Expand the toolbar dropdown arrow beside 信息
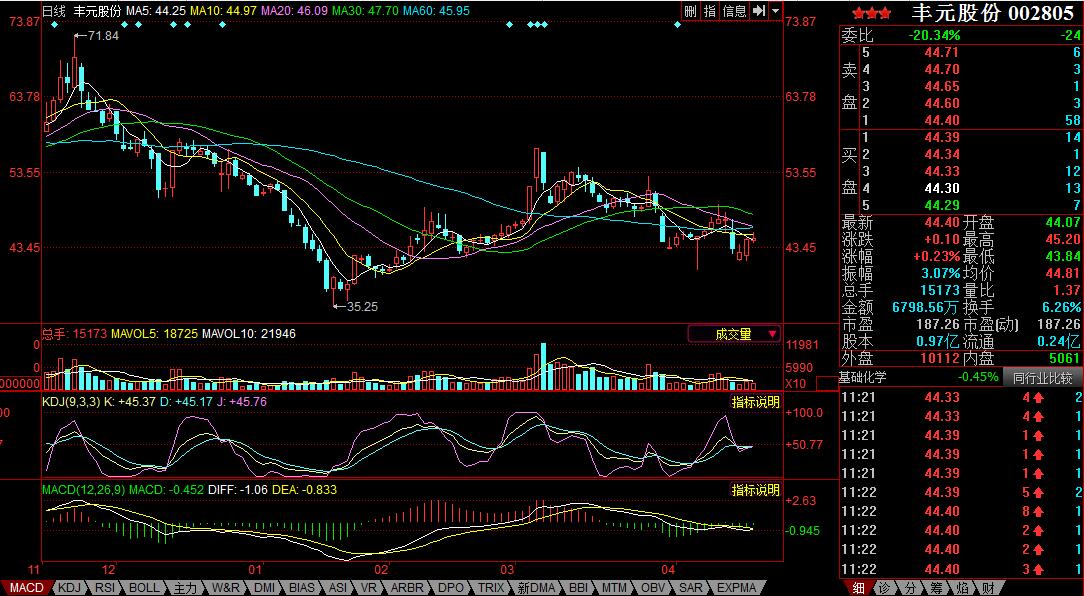This screenshot has height=596, width=1084. coord(776,10)
